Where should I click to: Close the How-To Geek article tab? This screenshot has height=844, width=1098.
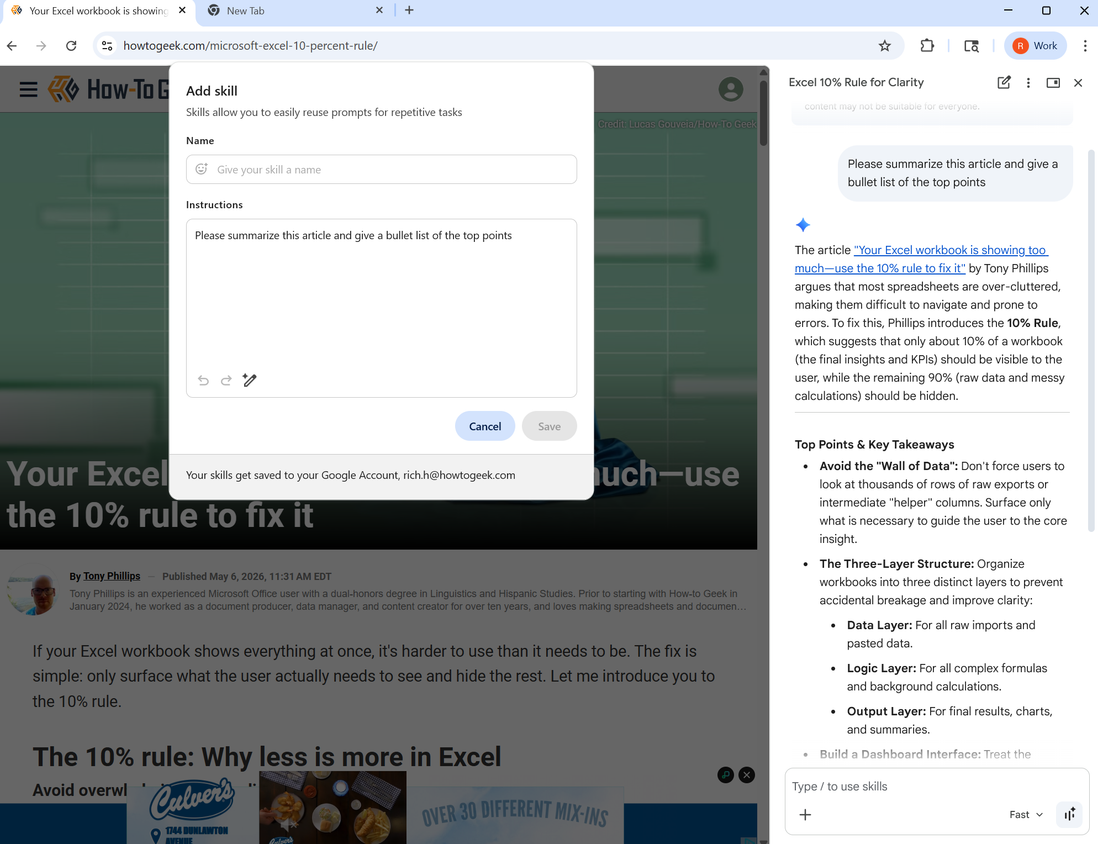pyautogui.click(x=182, y=11)
